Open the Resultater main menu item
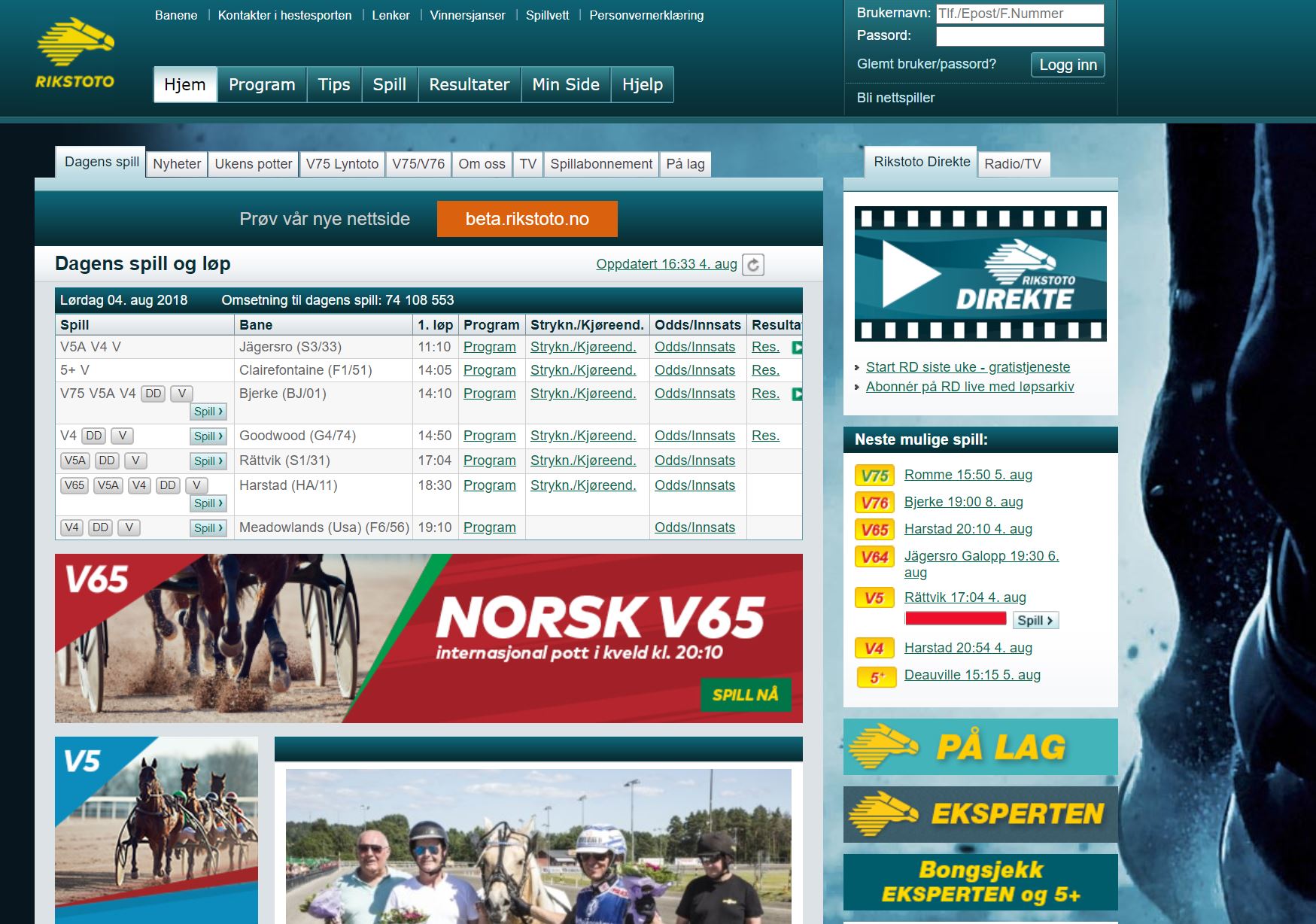Image resolution: width=1316 pixels, height=924 pixels. pyautogui.click(x=469, y=84)
